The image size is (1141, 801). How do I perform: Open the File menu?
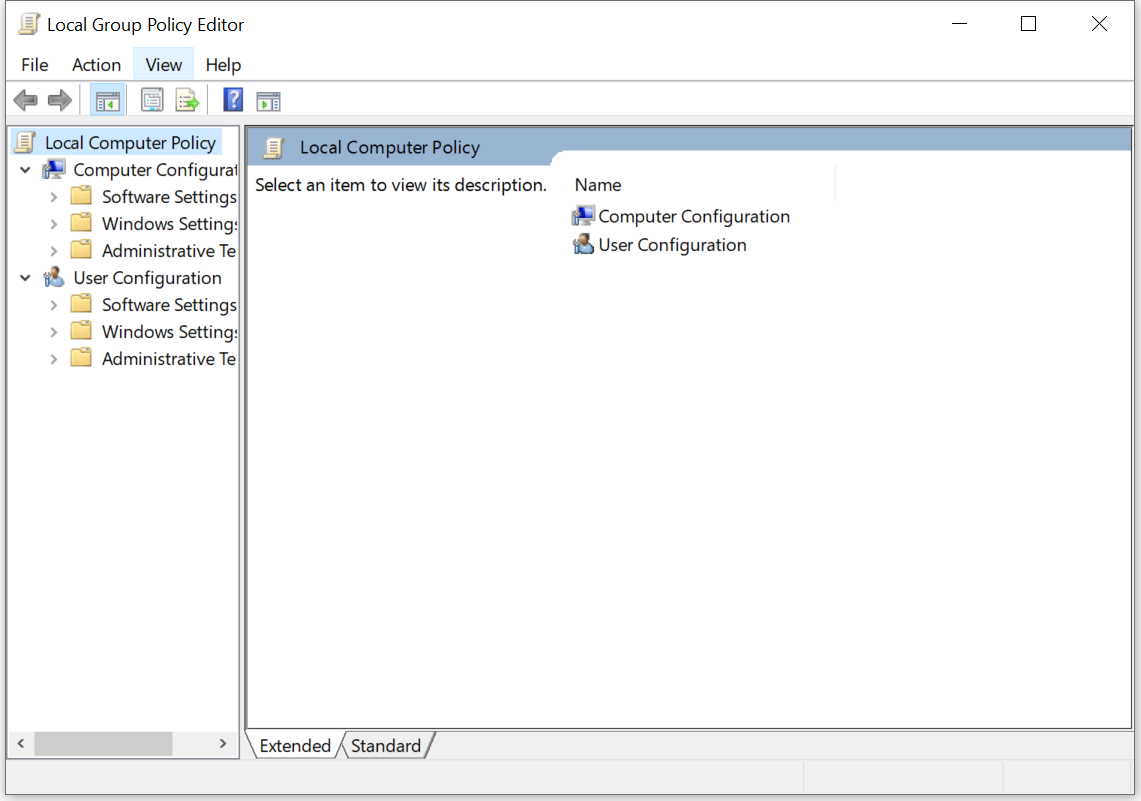click(x=34, y=65)
